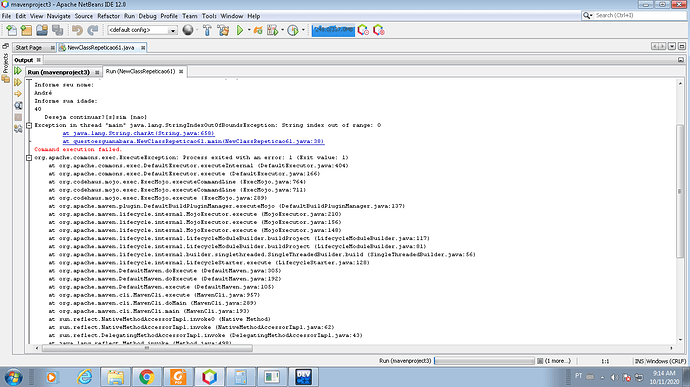Close the Run (NewClassRepeticao61) output tab
Image resolution: width=690 pixels, height=387 pixels.
tap(181, 71)
